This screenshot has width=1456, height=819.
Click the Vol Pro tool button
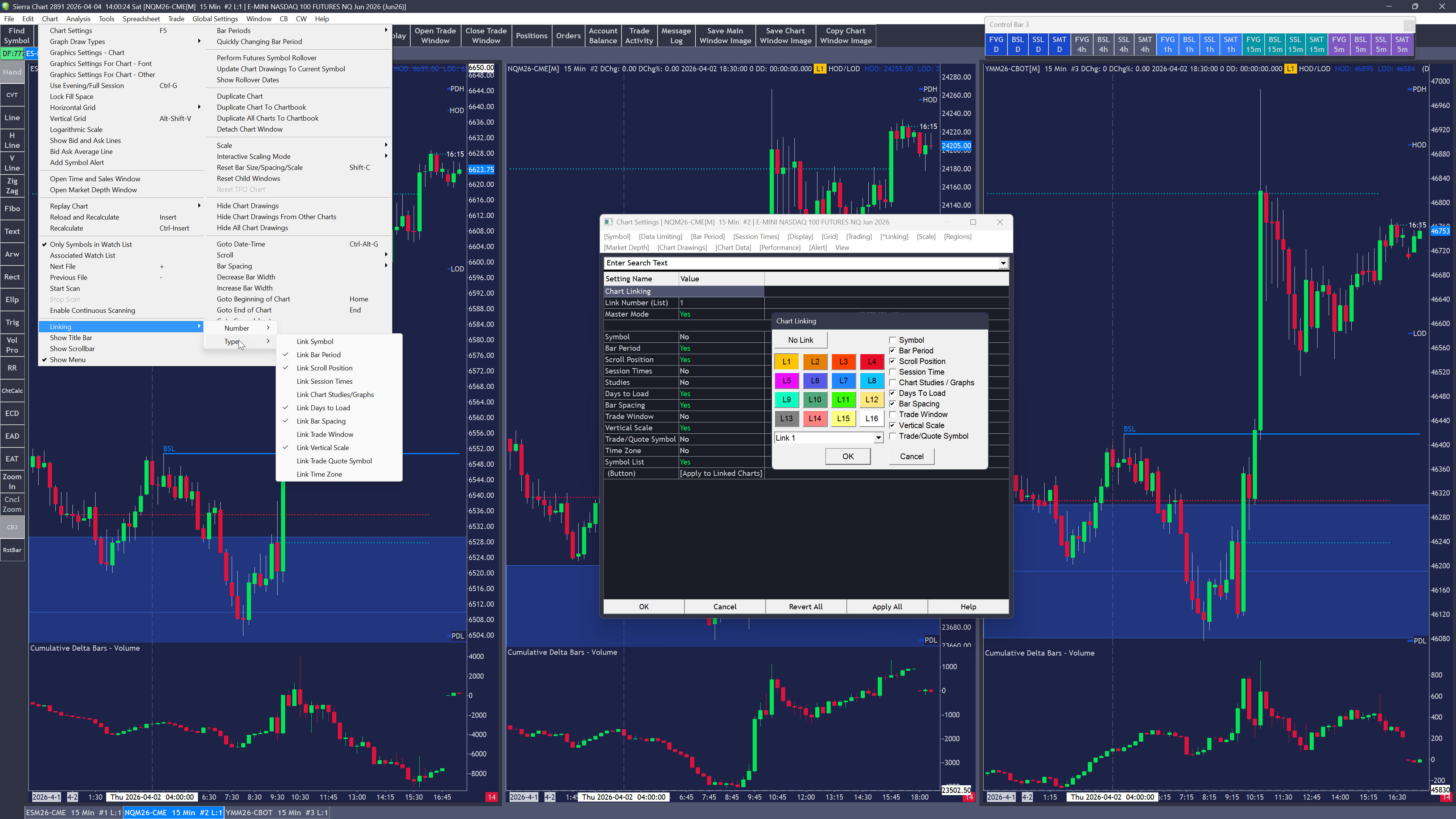12,345
